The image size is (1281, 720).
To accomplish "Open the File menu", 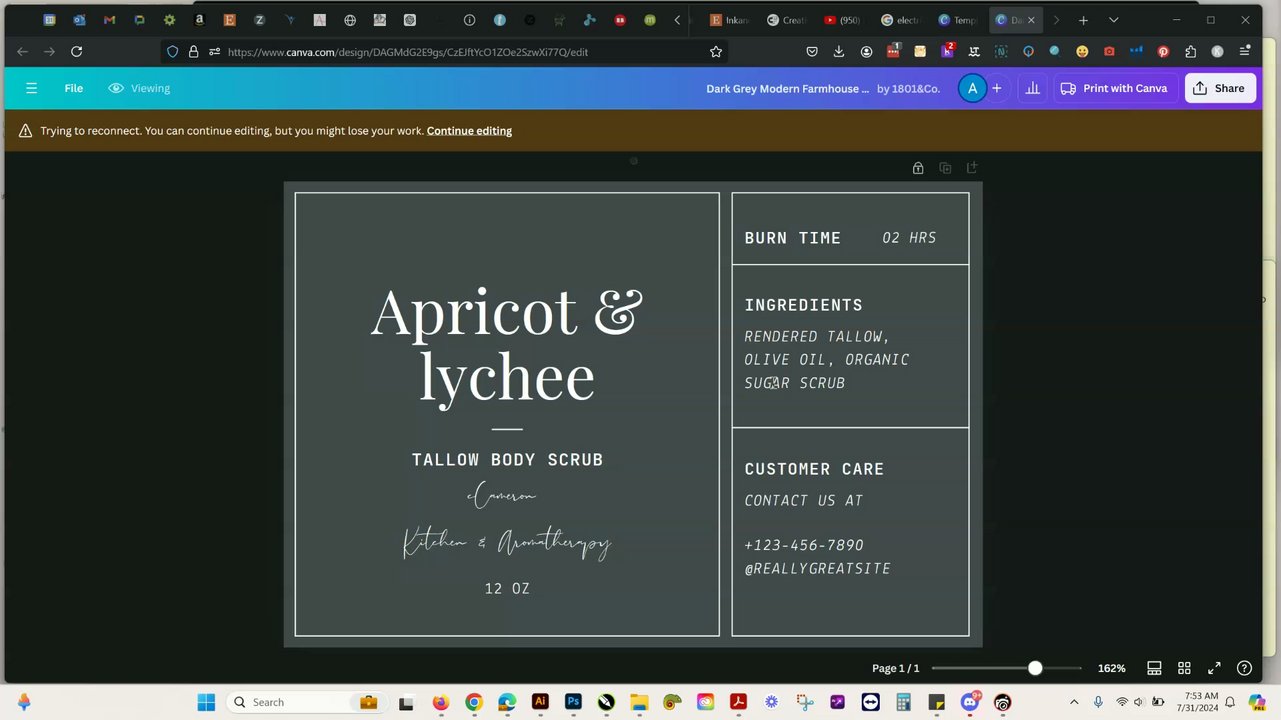I will 74,89.
